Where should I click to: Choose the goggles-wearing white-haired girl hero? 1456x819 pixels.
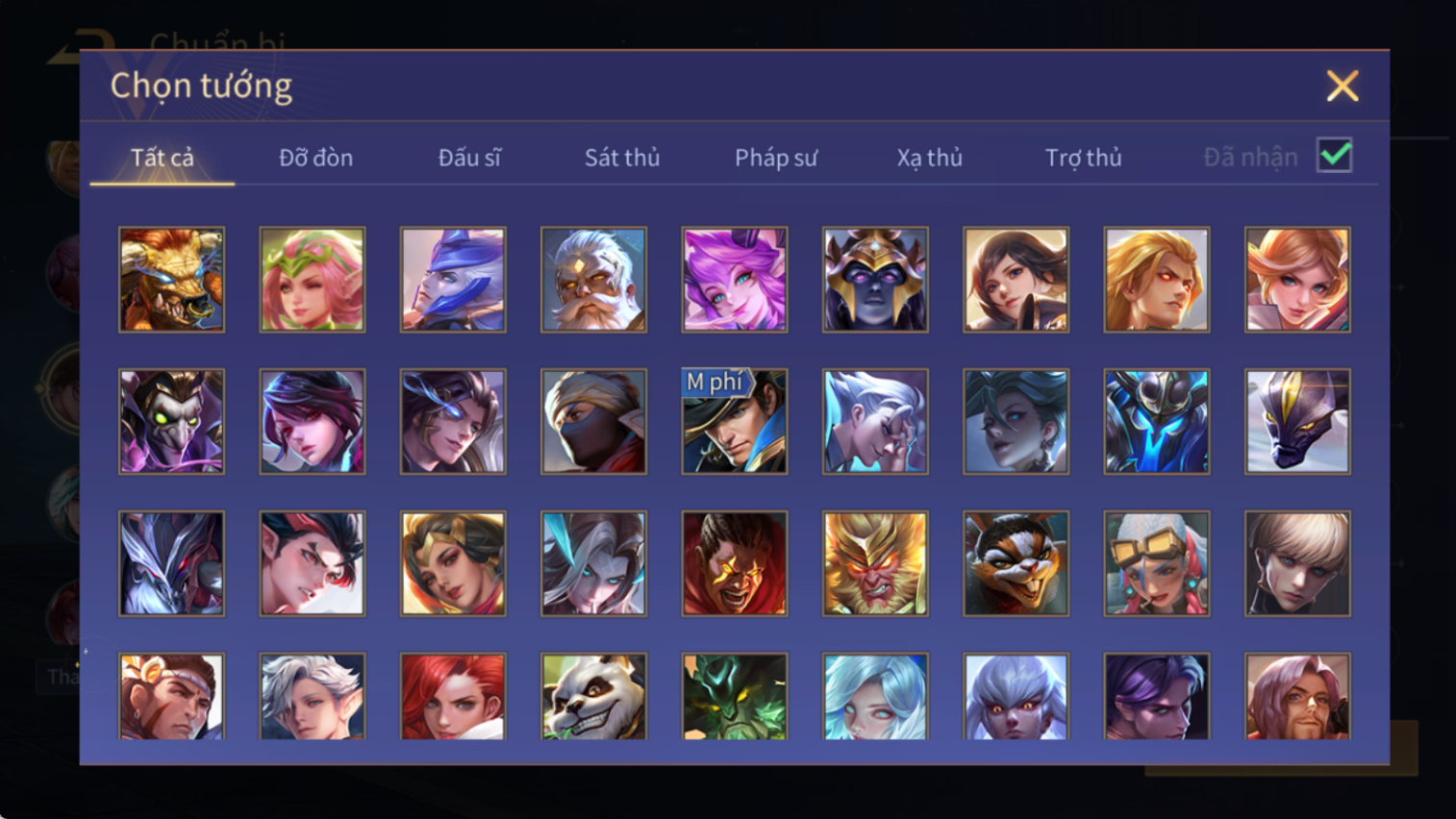point(1157,563)
